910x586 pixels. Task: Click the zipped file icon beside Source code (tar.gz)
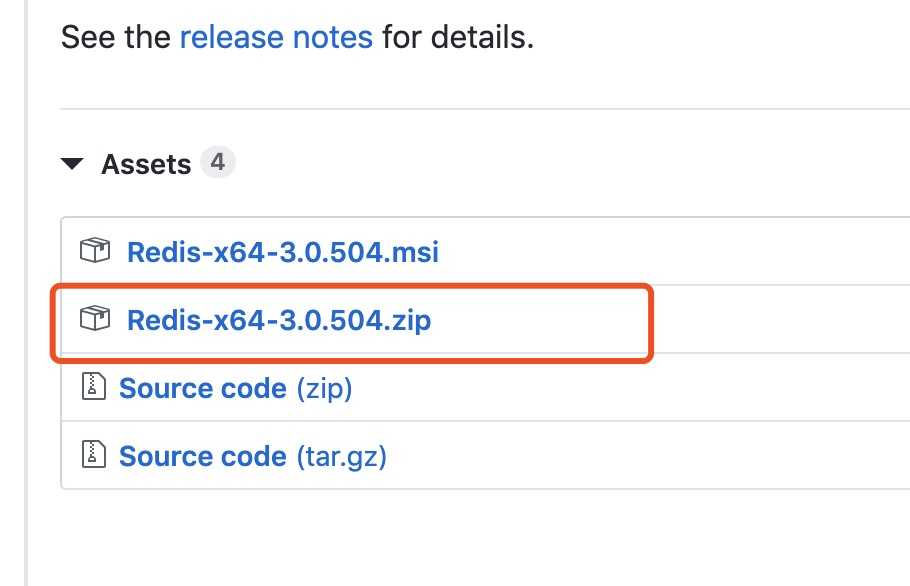pos(93,454)
